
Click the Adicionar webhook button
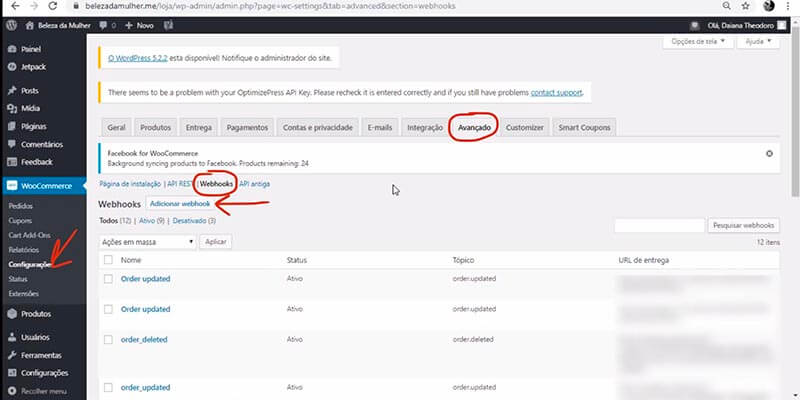[x=180, y=204]
